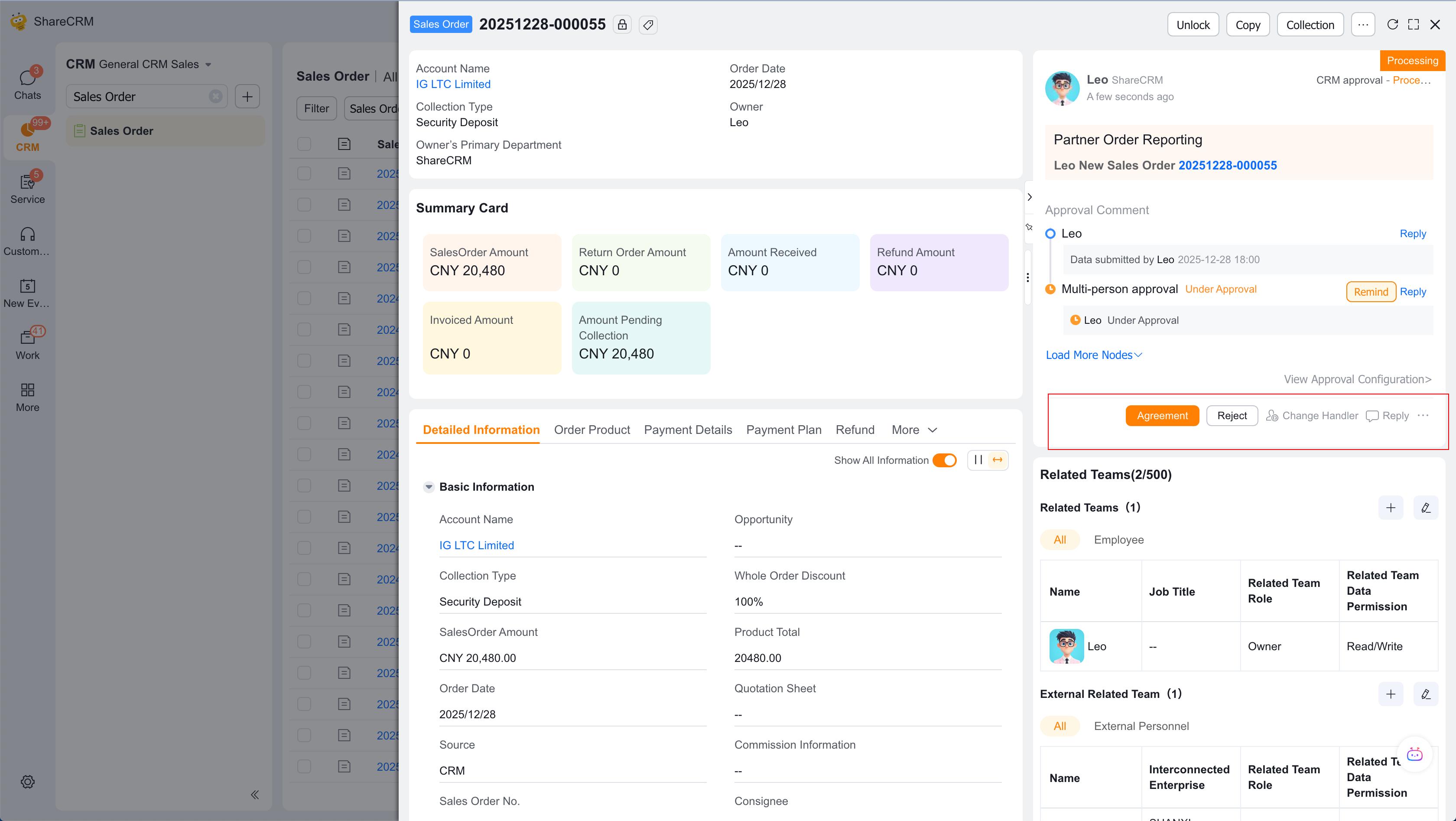Screen dimensions: 1456x821
Task: Open the Work module in the sidebar
Action: tap(28, 344)
